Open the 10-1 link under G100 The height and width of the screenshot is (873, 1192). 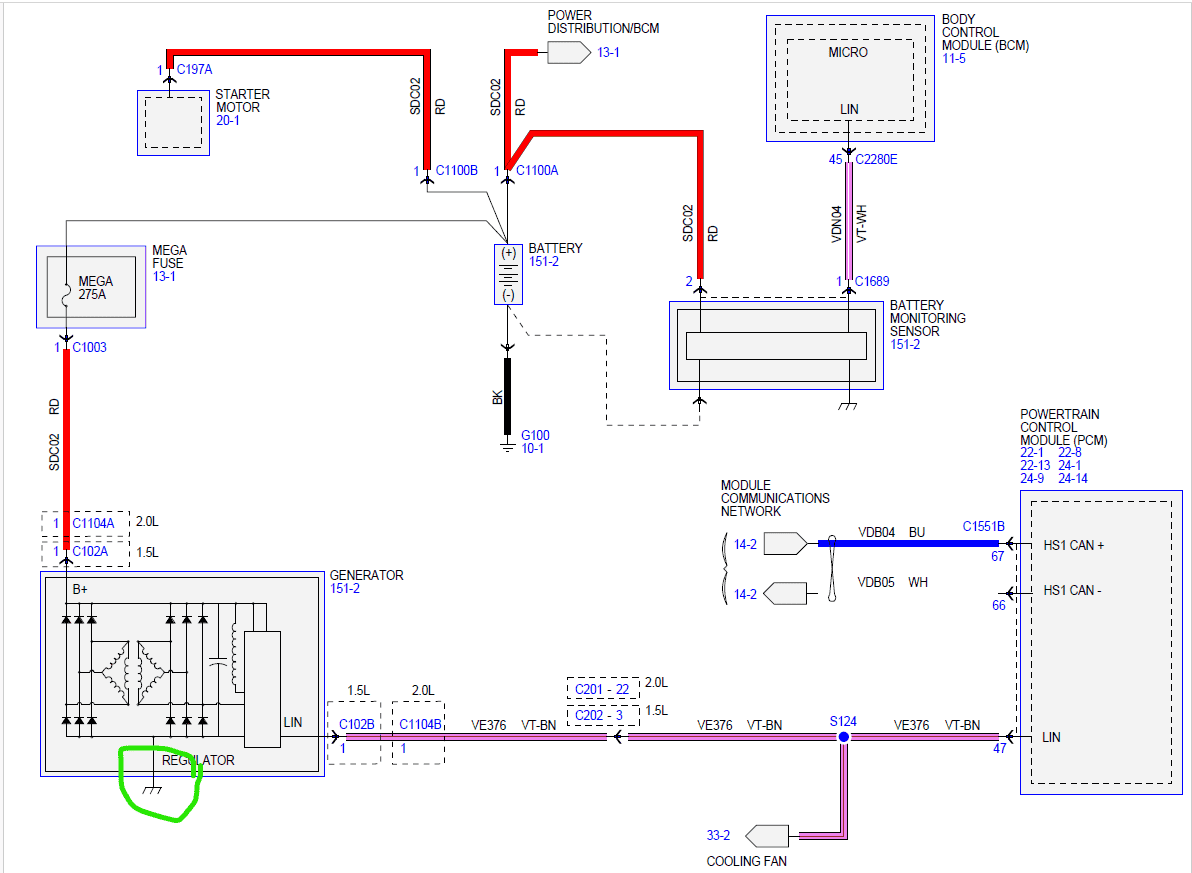point(533,449)
